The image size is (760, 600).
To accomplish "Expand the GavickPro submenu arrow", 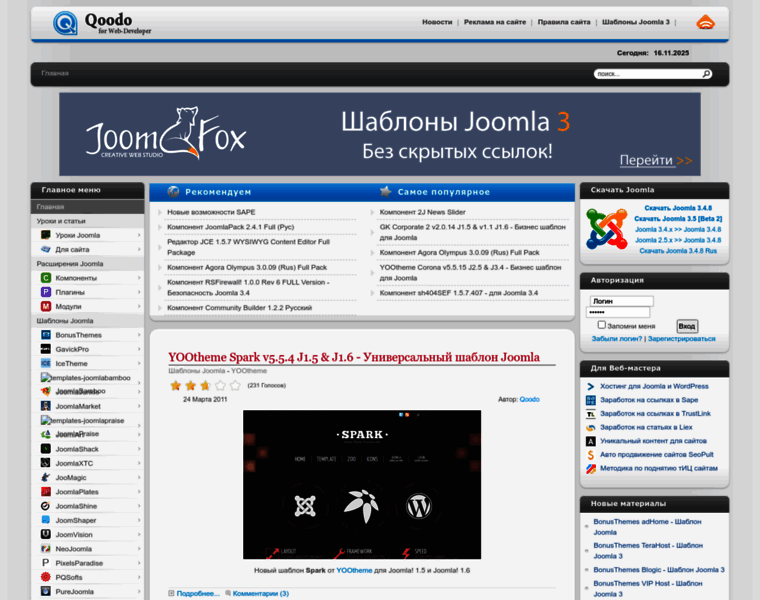I will [139, 349].
